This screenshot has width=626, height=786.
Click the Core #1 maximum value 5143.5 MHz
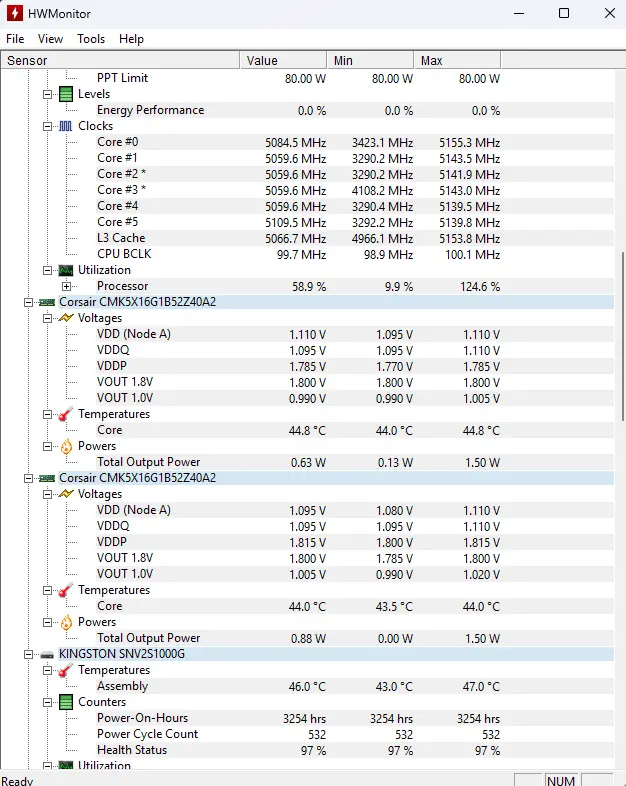[470, 158]
